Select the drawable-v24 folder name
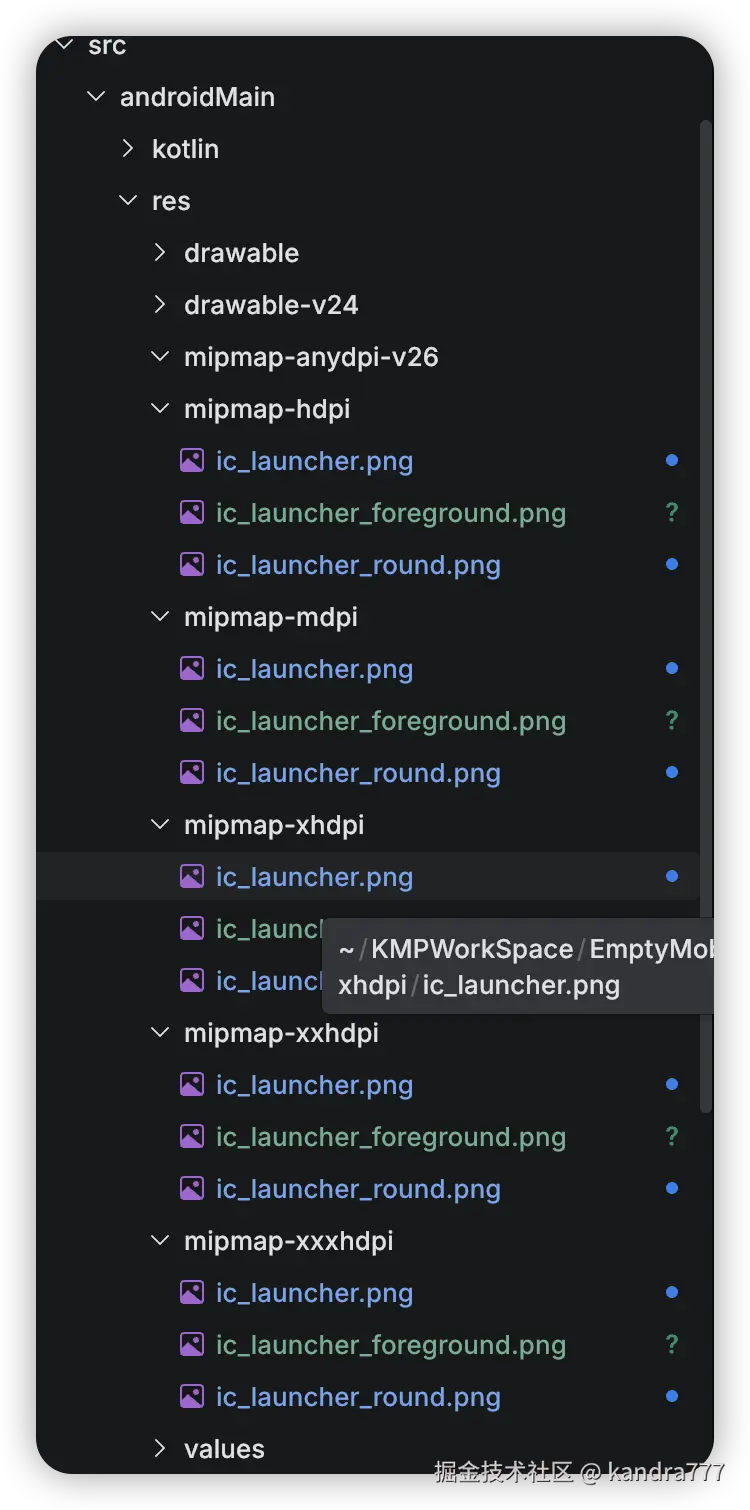The height and width of the screenshot is (1510, 750). 271,305
